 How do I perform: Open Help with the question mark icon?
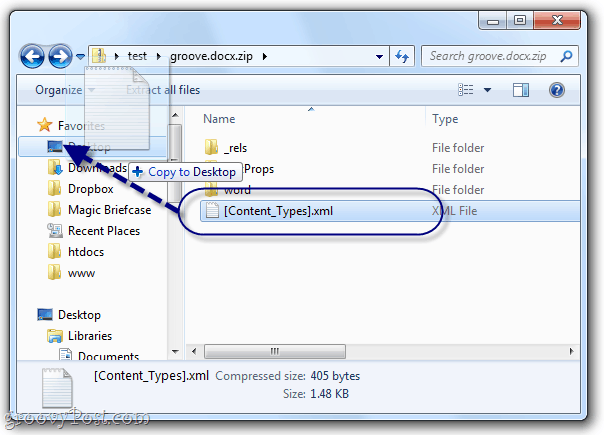pos(557,90)
